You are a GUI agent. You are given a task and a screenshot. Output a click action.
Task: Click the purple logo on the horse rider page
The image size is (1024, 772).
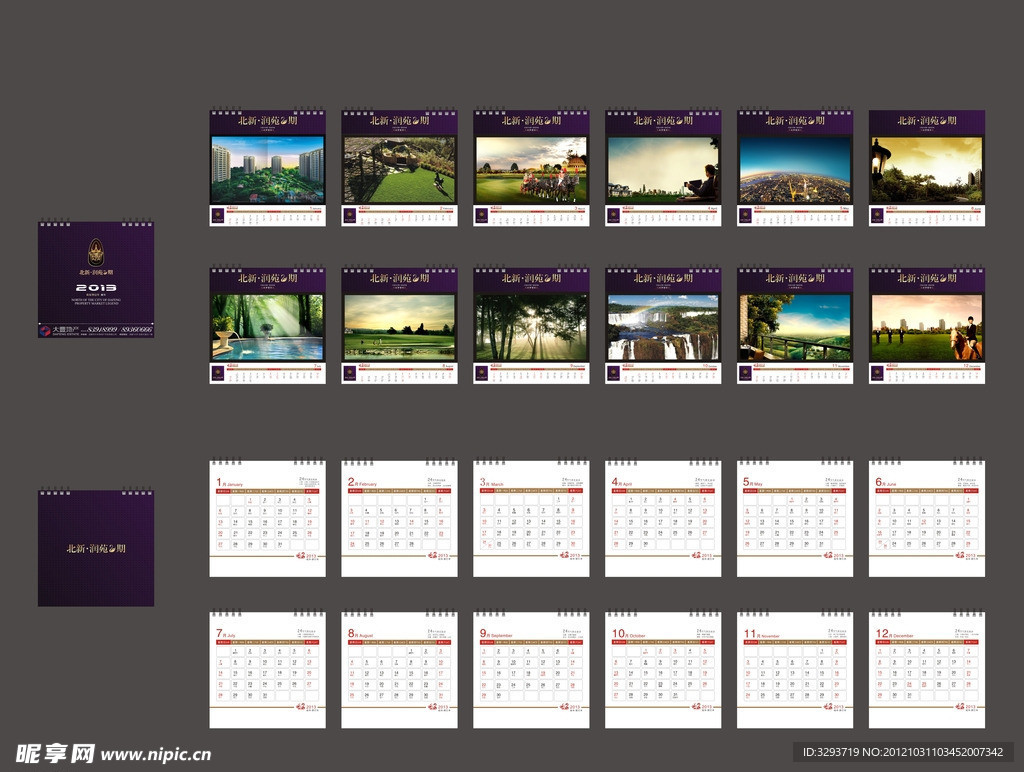[x=877, y=373]
